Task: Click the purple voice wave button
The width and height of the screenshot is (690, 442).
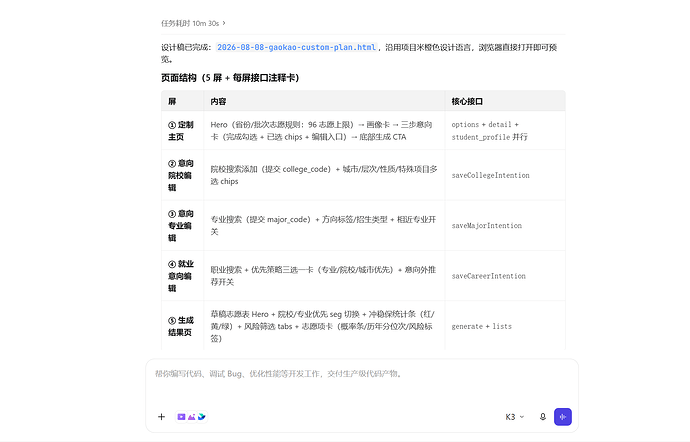Action: (563, 416)
